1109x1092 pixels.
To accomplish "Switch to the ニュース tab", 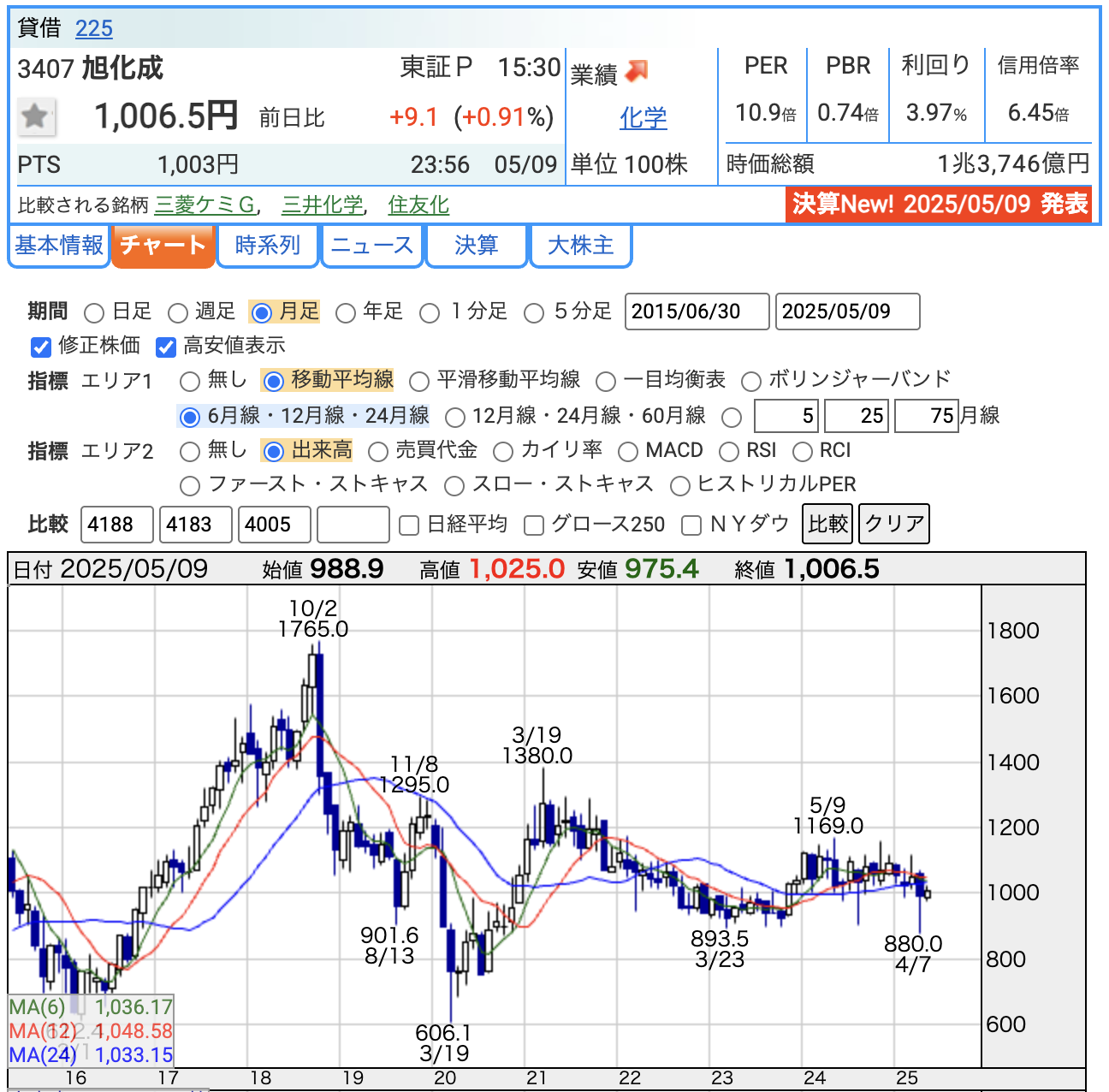I will coord(372,246).
